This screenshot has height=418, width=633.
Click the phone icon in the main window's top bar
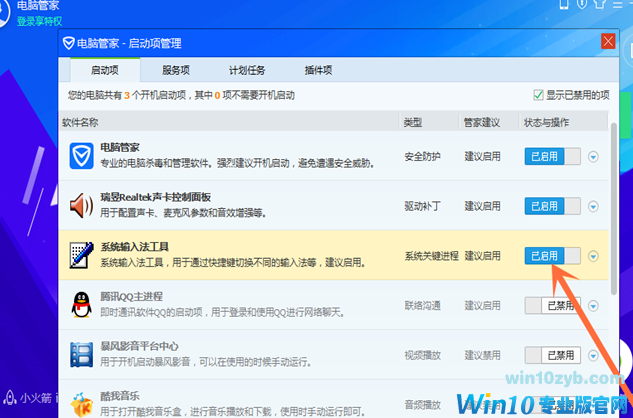click(x=564, y=4)
